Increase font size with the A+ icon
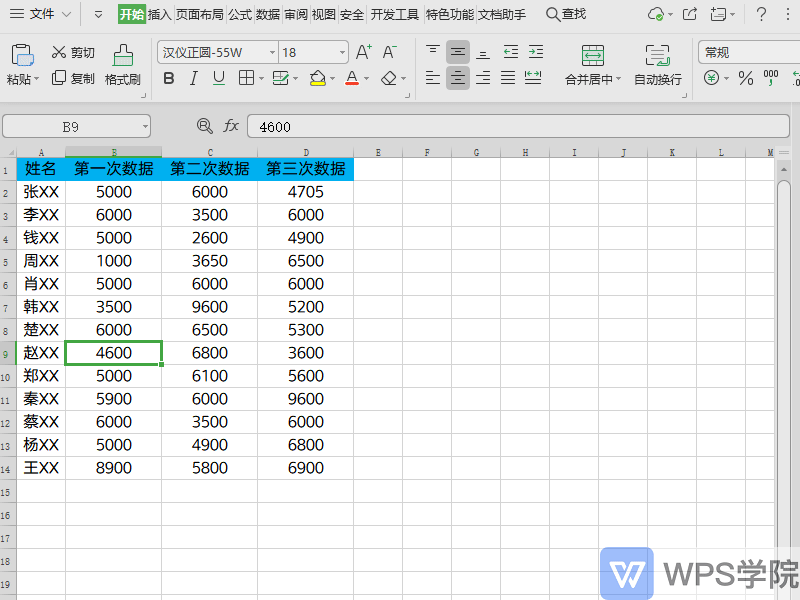The image size is (800, 600). pyautogui.click(x=364, y=52)
